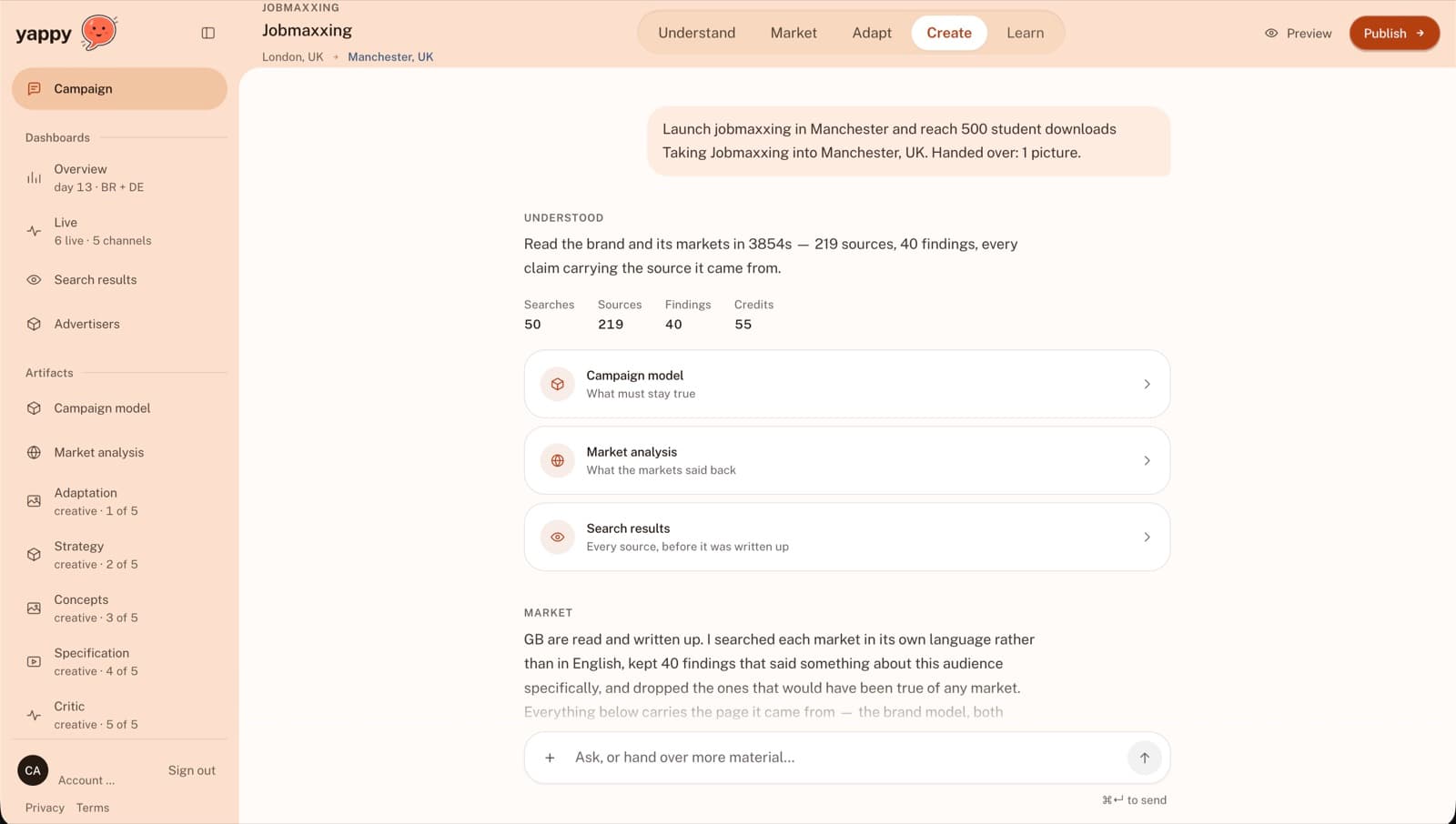Click the plus icon to attach material
Image resolution: width=1456 pixels, height=824 pixels.
pos(550,758)
